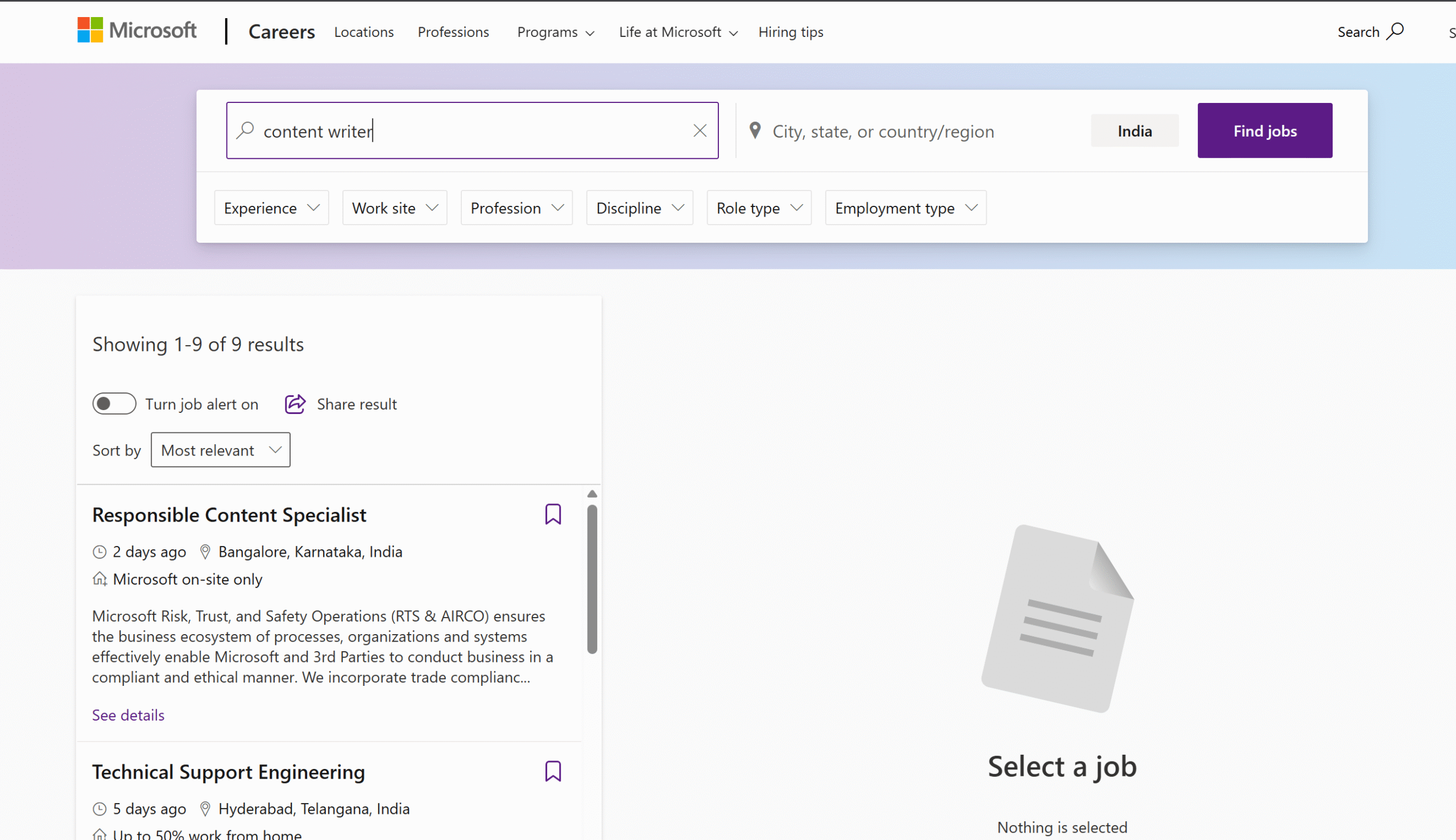Click the Find jobs button
The width and height of the screenshot is (1456, 840).
[x=1264, y=130]
